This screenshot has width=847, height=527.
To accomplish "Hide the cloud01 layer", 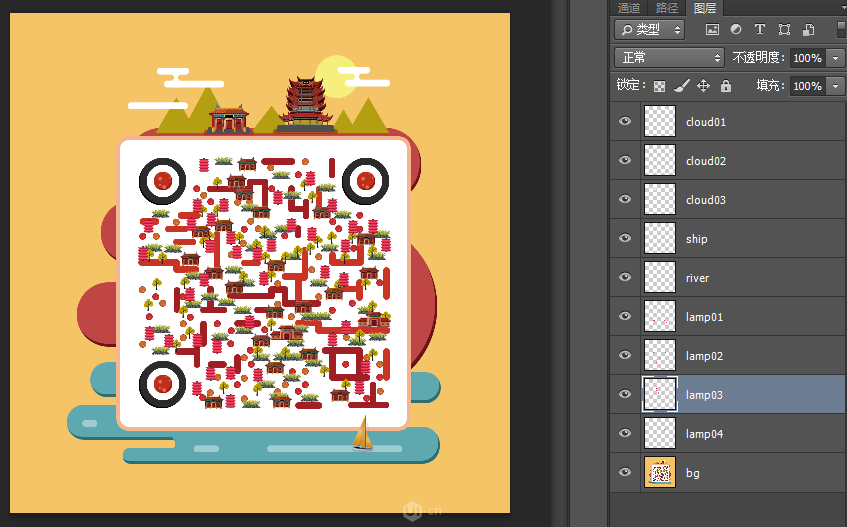I will 625,121.
